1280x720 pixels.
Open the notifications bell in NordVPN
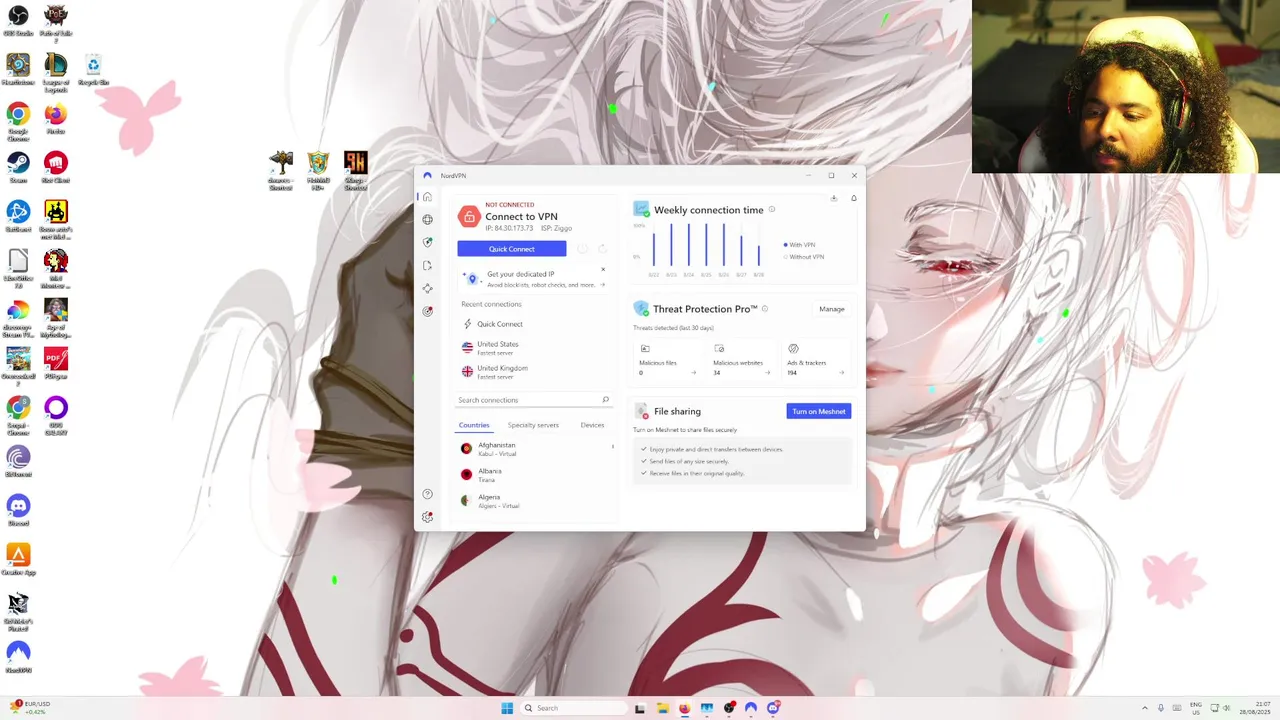coord(854,198)
